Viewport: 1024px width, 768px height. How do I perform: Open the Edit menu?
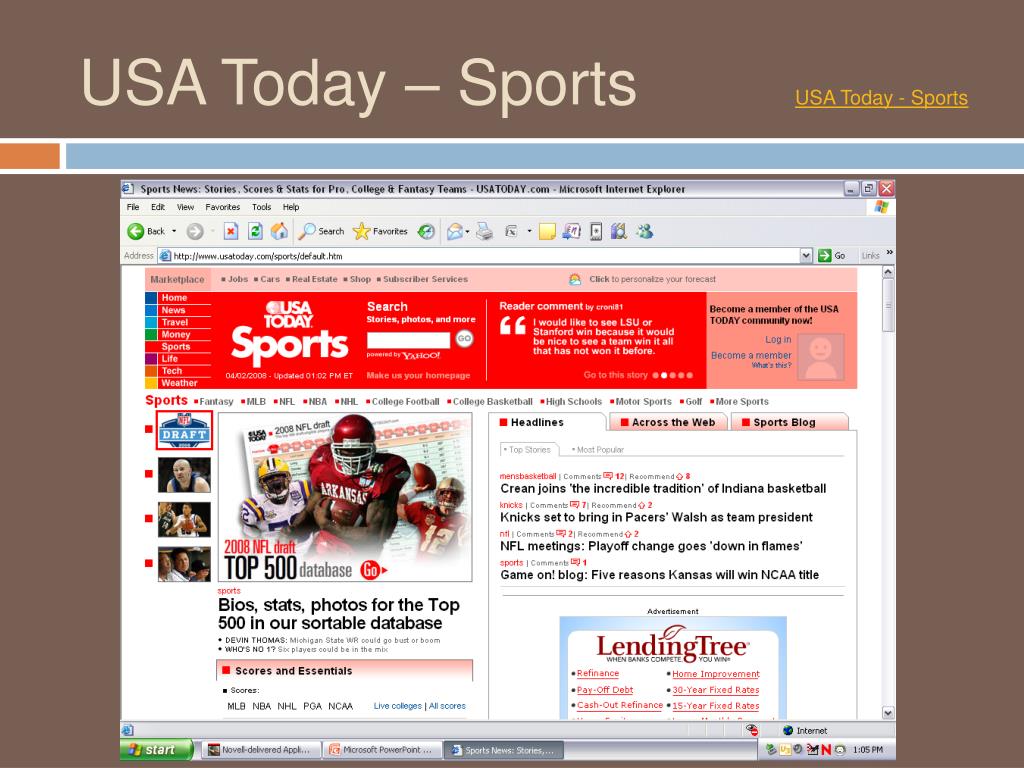158,207
